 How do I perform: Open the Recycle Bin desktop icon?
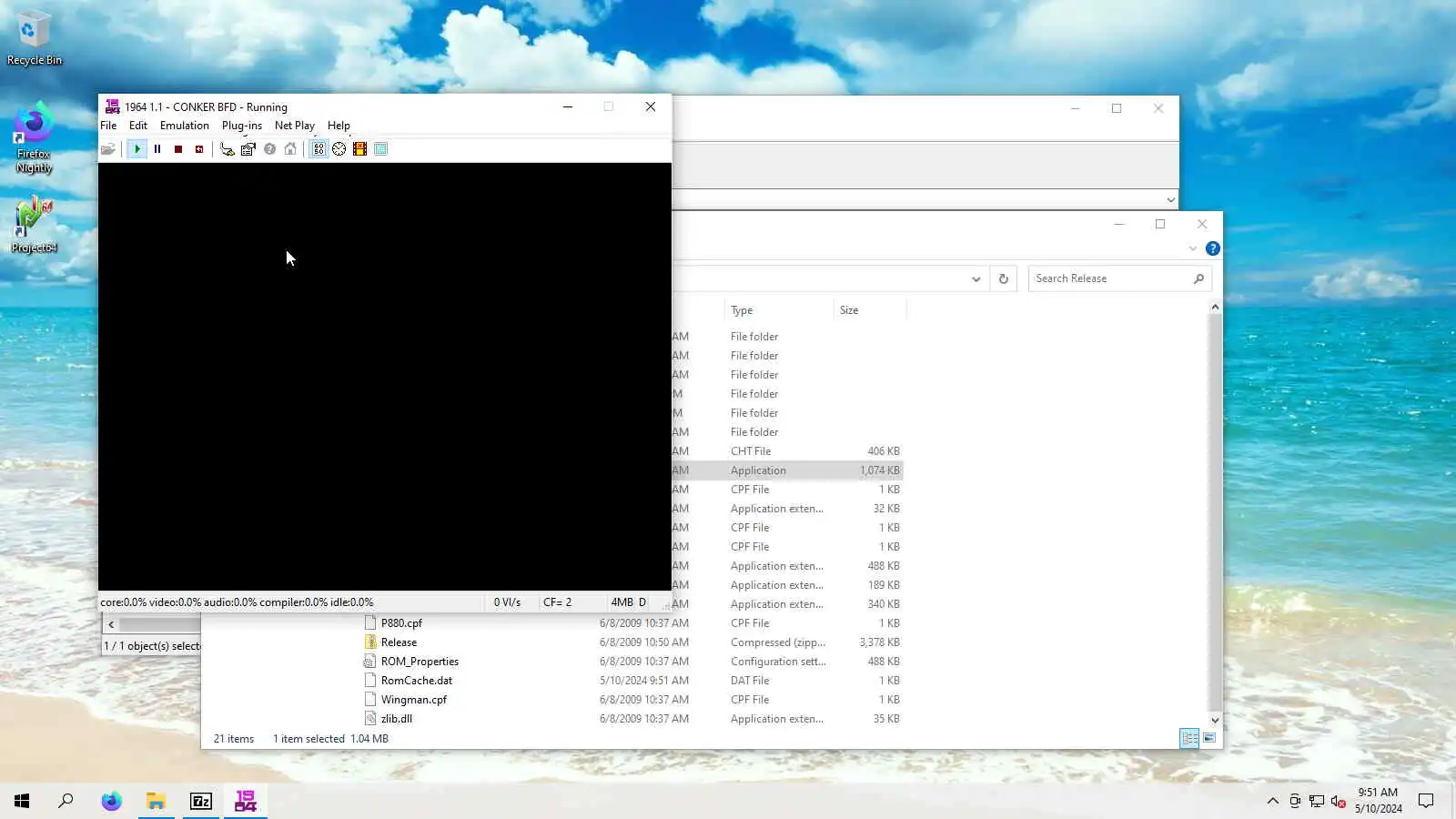tap(34, 38)
